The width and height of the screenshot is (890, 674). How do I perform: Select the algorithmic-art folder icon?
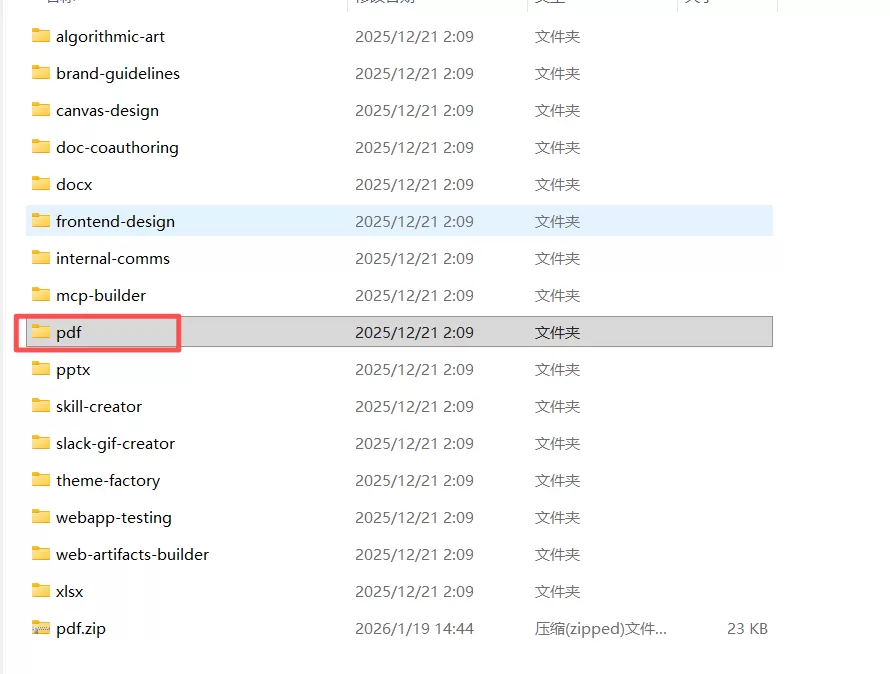(x=40, y=36)
